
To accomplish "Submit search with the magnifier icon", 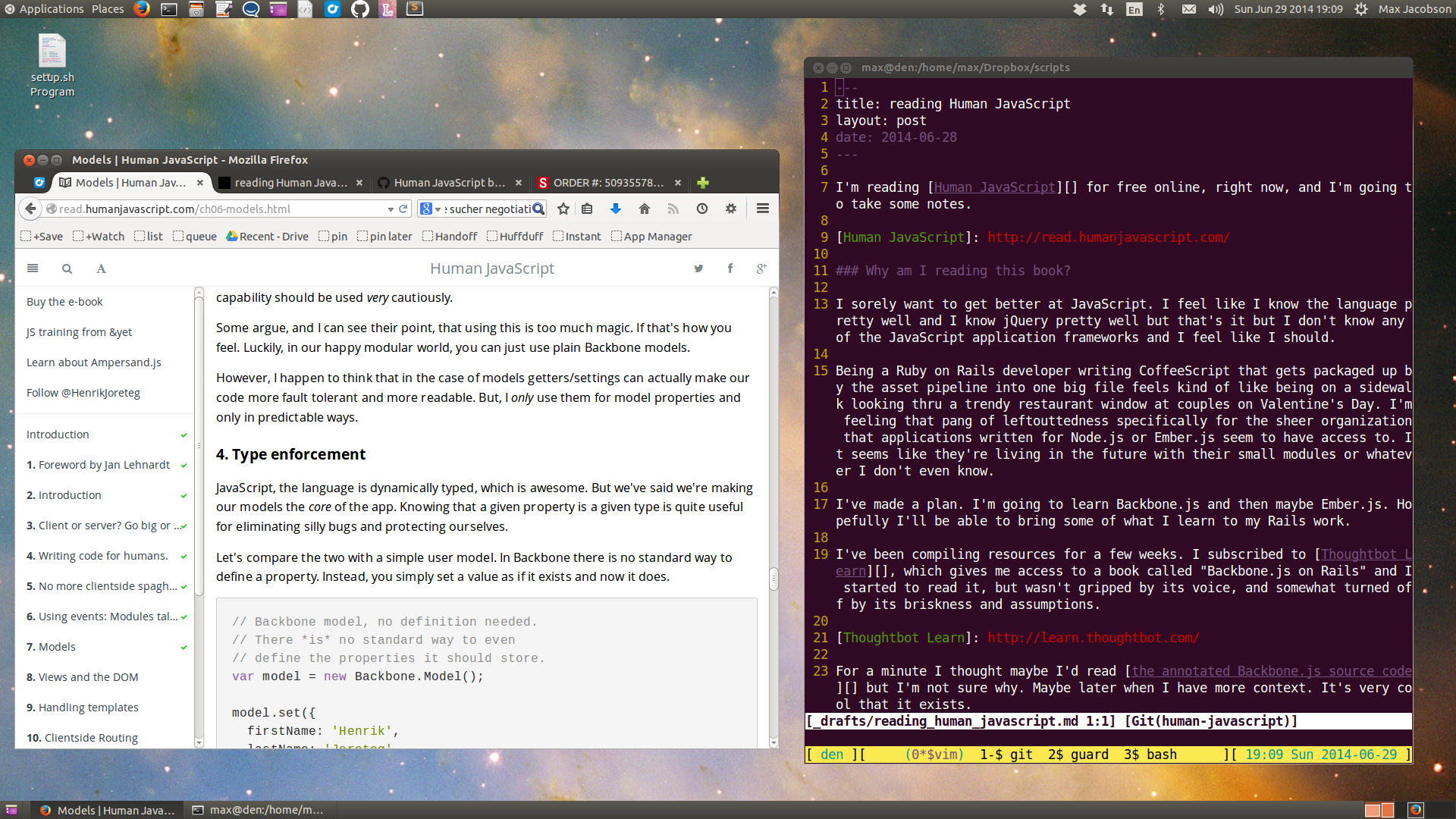I will (x=538, y=209).
